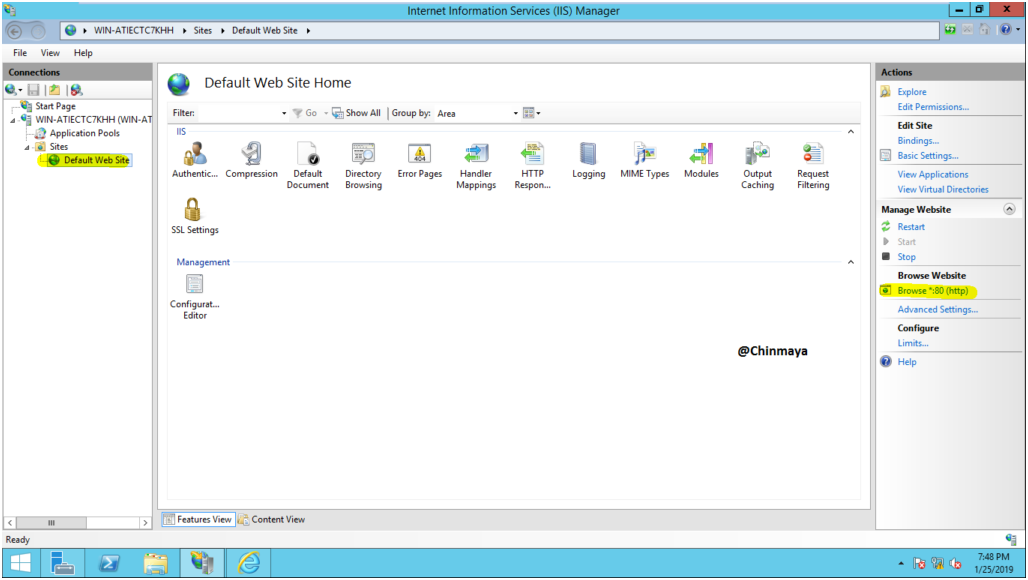
Task: Open the Limits configure link
Action: (913, 343)
